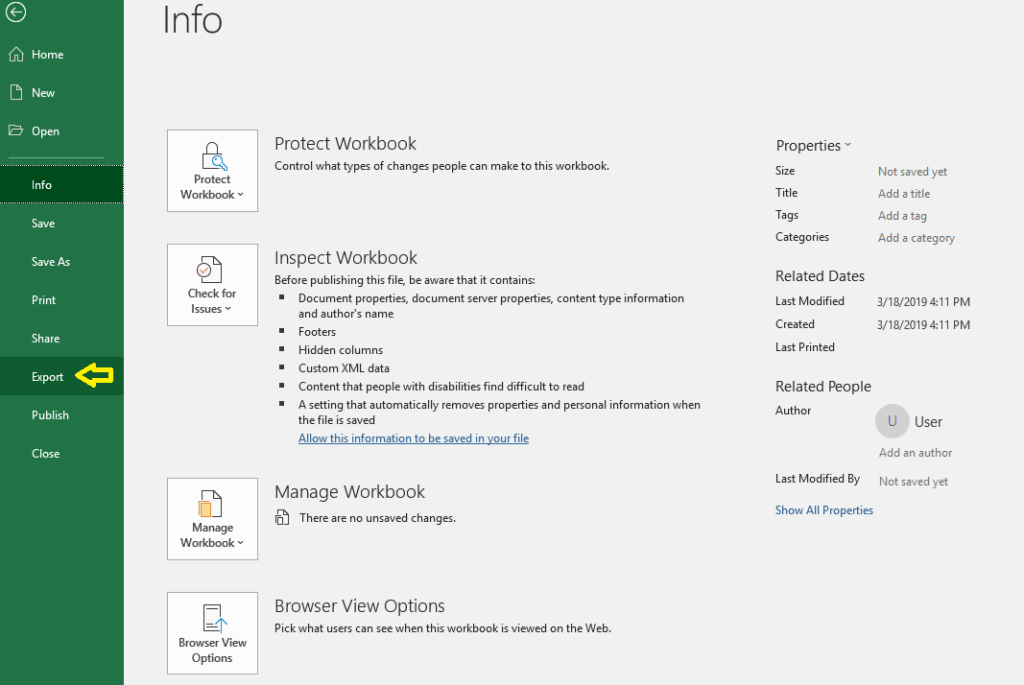Image resolution: width=1024 pixels, height=685 pixels.
Task: Click the User author avatar circle
Action: click(891, 421)
